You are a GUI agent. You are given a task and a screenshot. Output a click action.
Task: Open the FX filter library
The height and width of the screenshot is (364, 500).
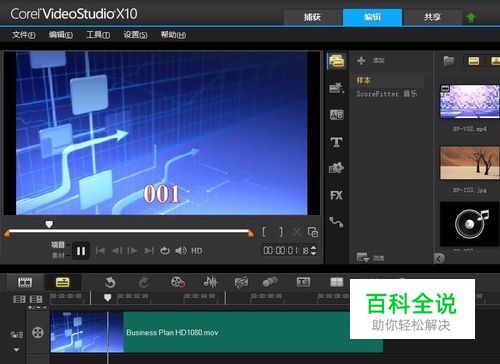[336, 195]
